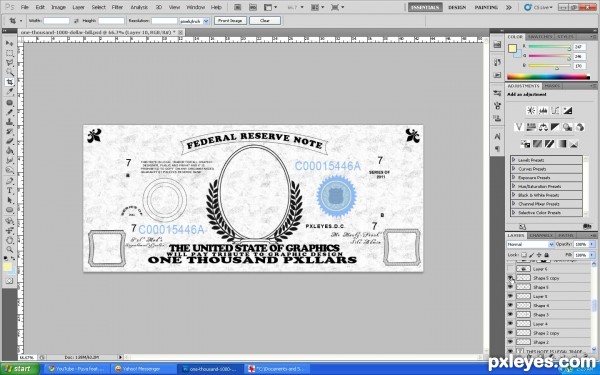Select the Paint Bucket tool
Viewport: 600px width, 375px height.
(10, 151)
